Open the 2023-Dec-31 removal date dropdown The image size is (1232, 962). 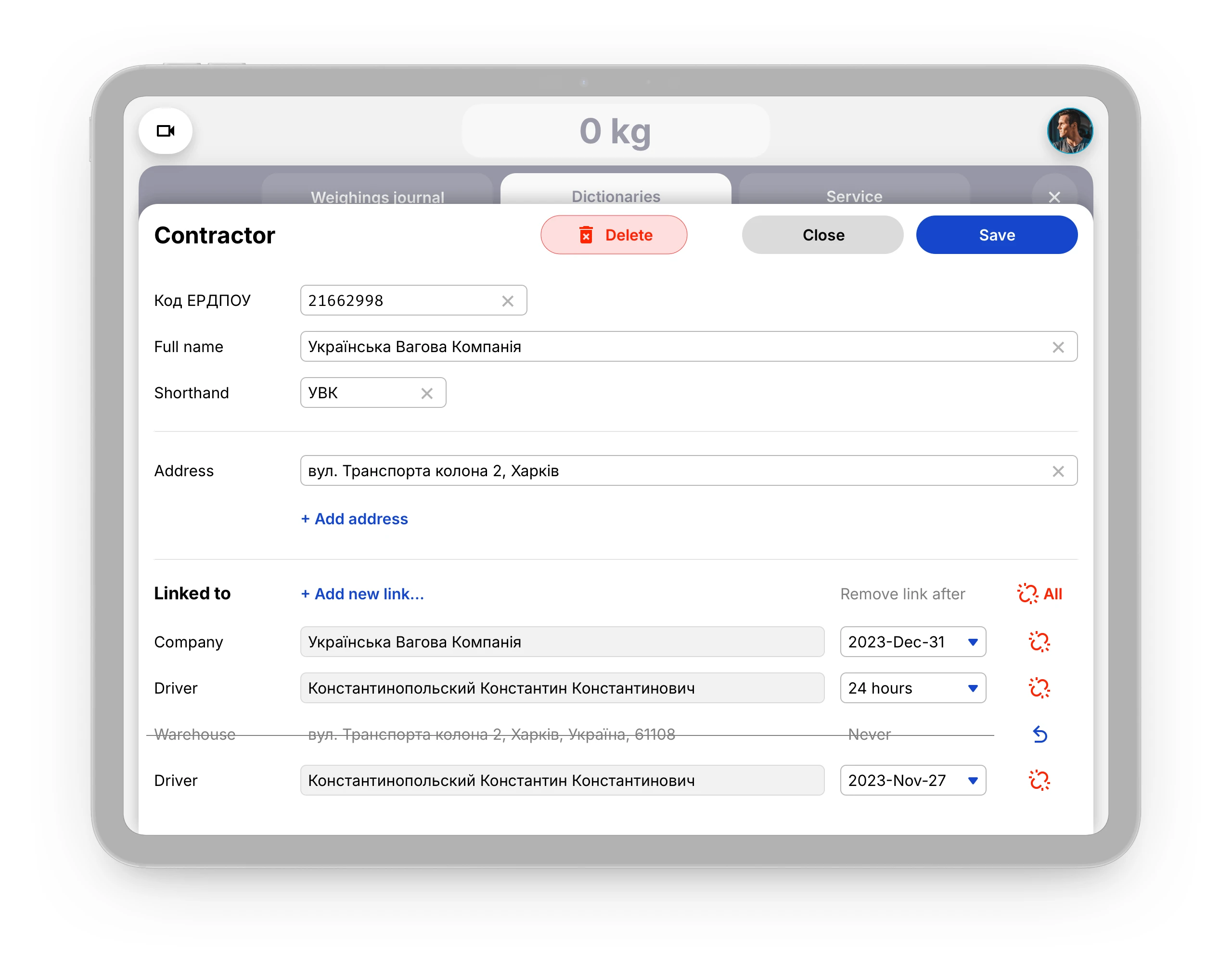tap(912, 642)
